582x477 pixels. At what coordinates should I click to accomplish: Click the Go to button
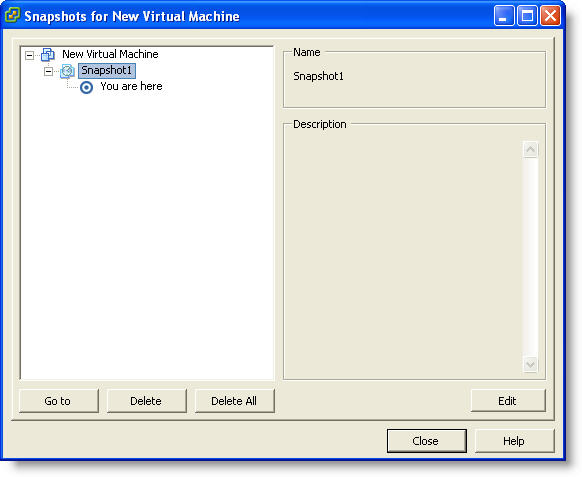click(59, 401)
